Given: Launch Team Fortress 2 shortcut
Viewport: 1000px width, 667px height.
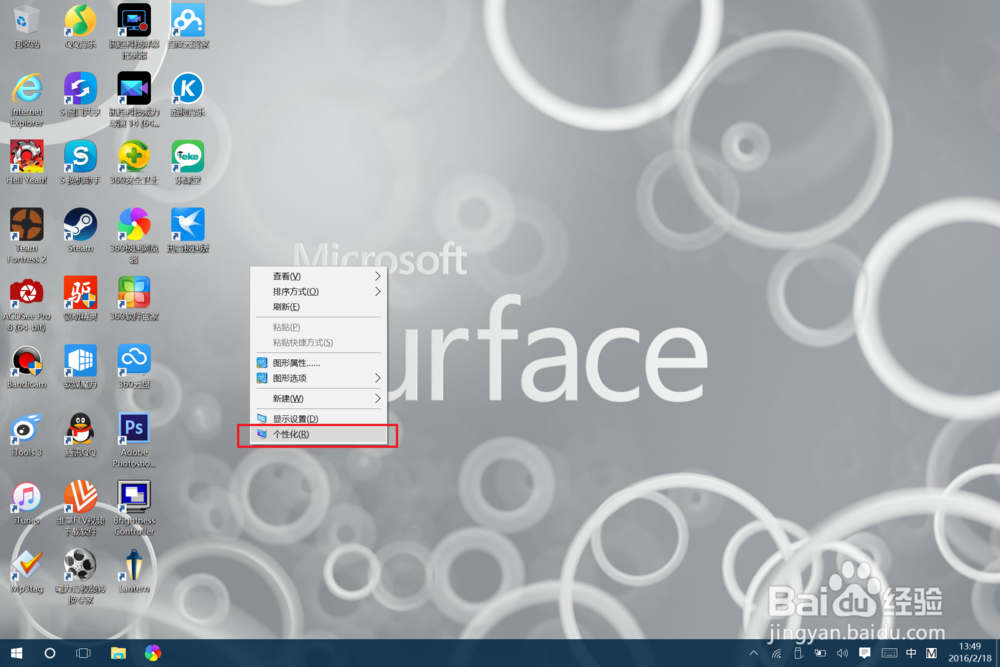Looking at the screenshot, I should (x=27, y=236).
